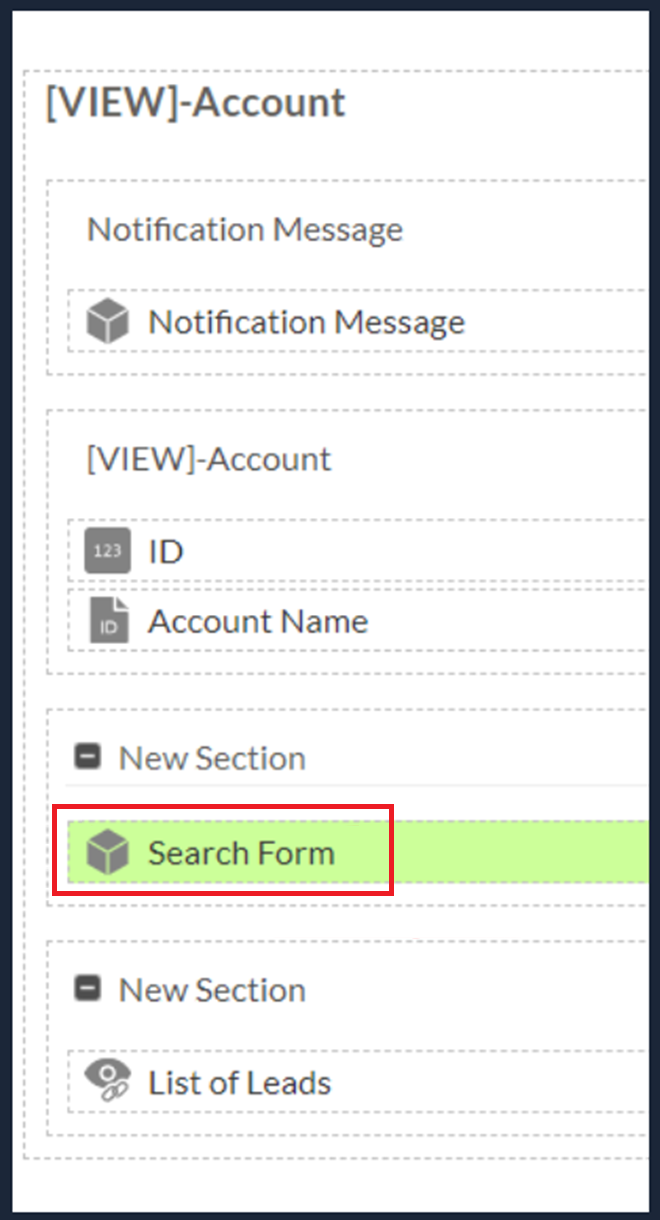660x1220 pixels.
Task: Click the cube icon beside Notification Message
Action: click(108, 323)
